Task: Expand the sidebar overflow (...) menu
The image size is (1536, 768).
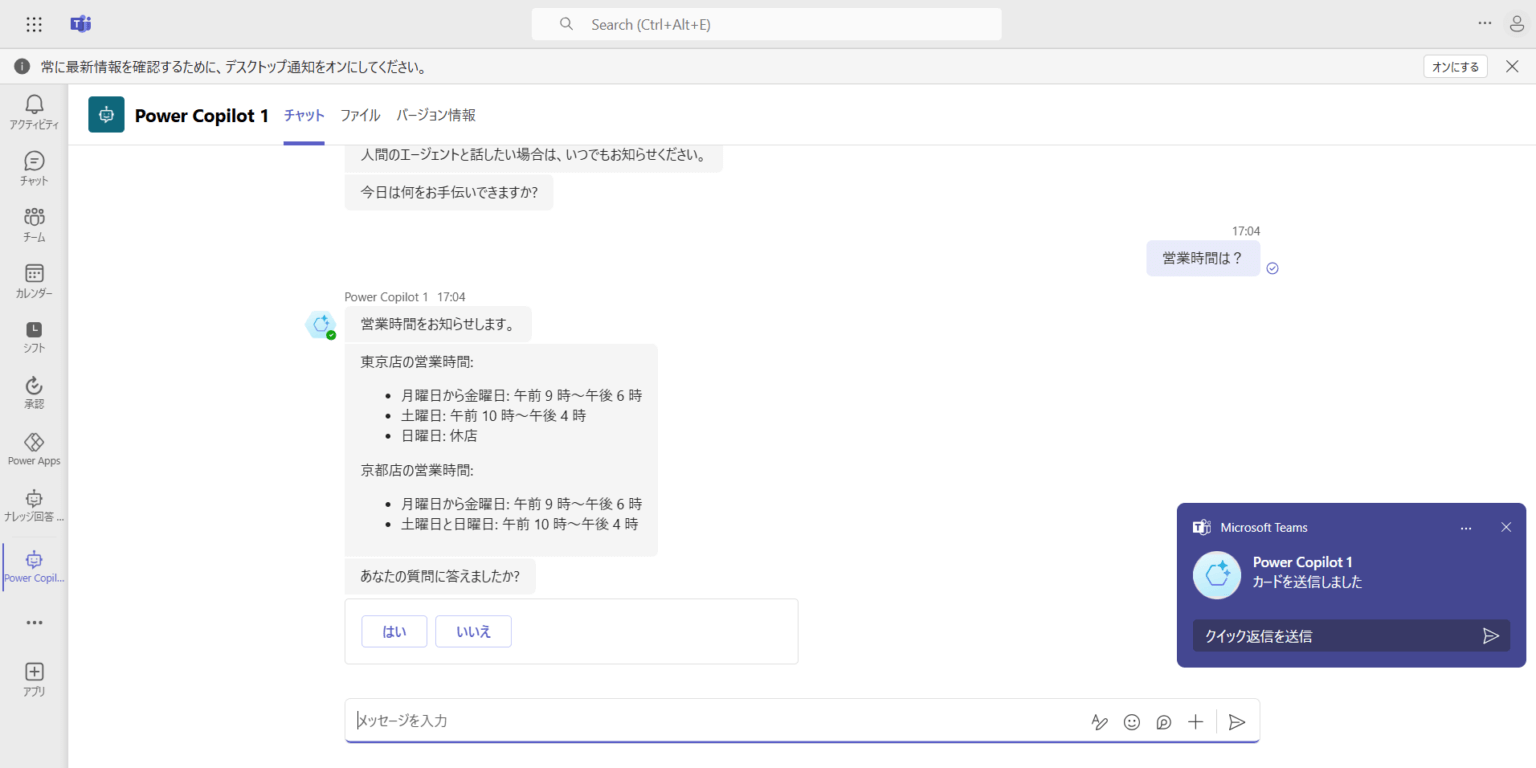Action: (x=33, y=622)
